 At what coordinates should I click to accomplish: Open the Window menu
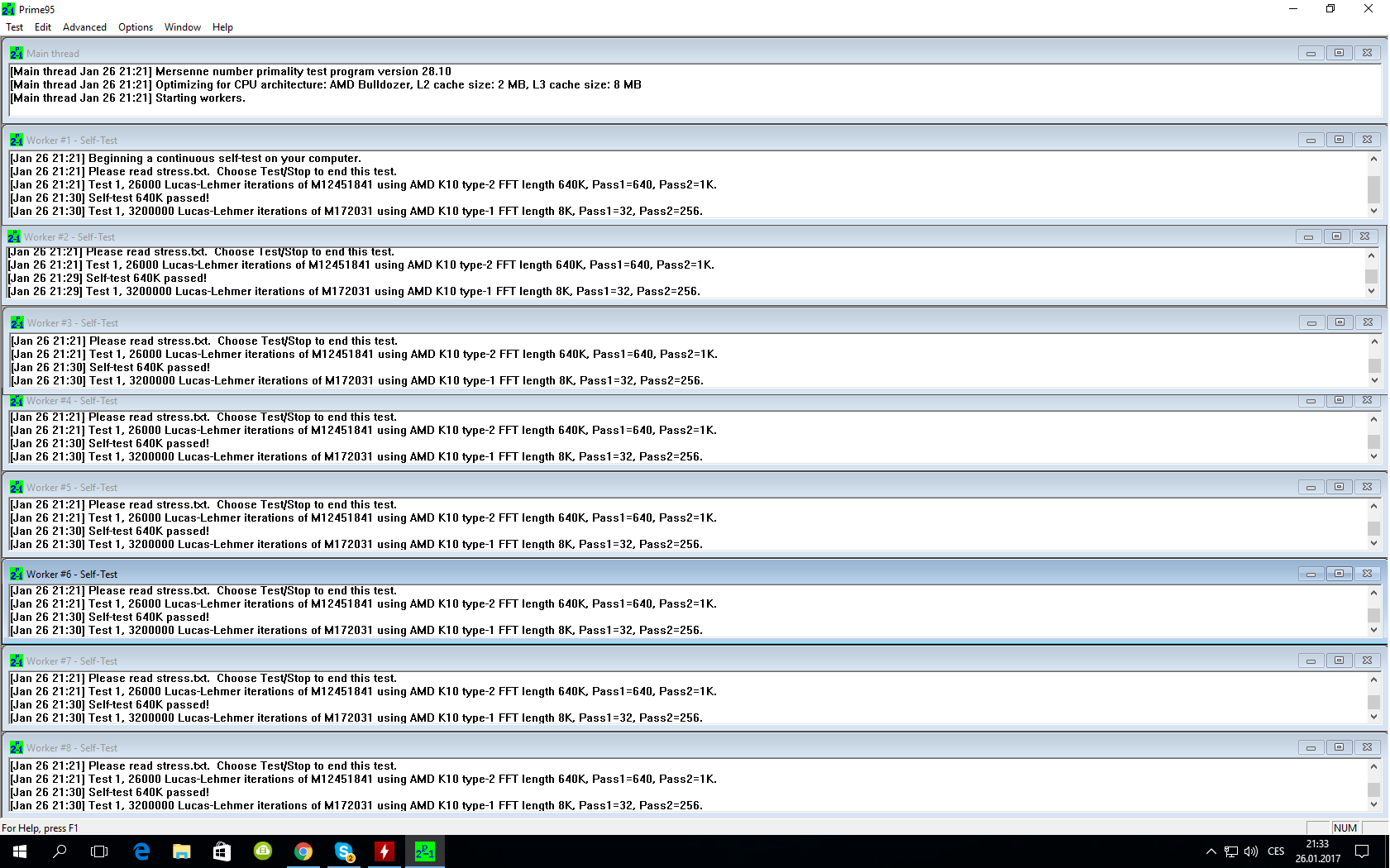click(183, 27)
